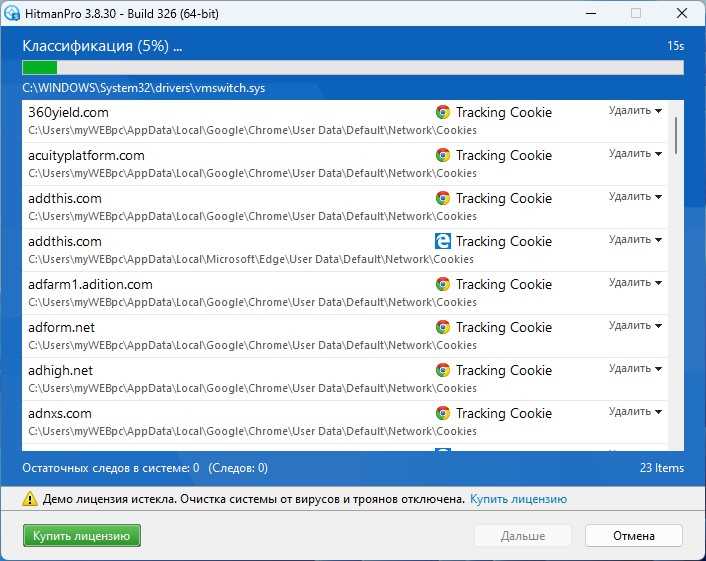Viewport: 706px width, 561px height.
Task: Click the Chrome icon for adfarm1.adition.com
Action: [443, 284]
